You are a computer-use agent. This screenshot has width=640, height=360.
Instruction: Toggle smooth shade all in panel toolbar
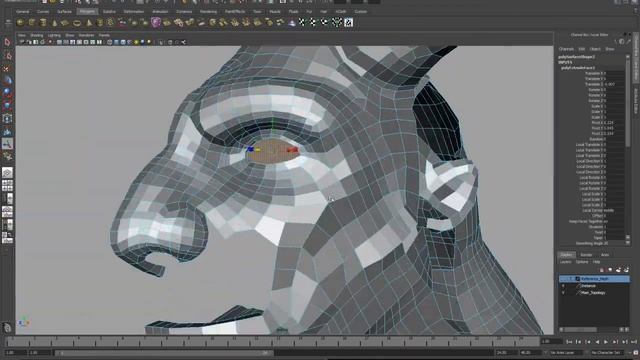pyautogui.click(x=116, y=42)
